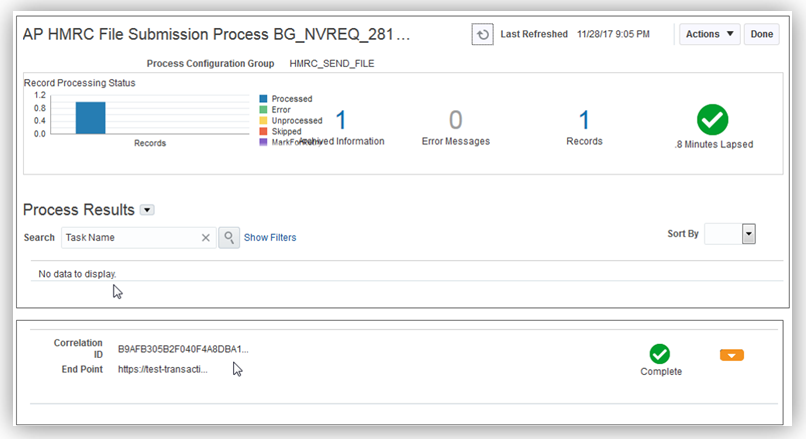Screen dimensions: 806x439
Task: Click the Unprocessed legend yellow swatch
Action: 263,120
